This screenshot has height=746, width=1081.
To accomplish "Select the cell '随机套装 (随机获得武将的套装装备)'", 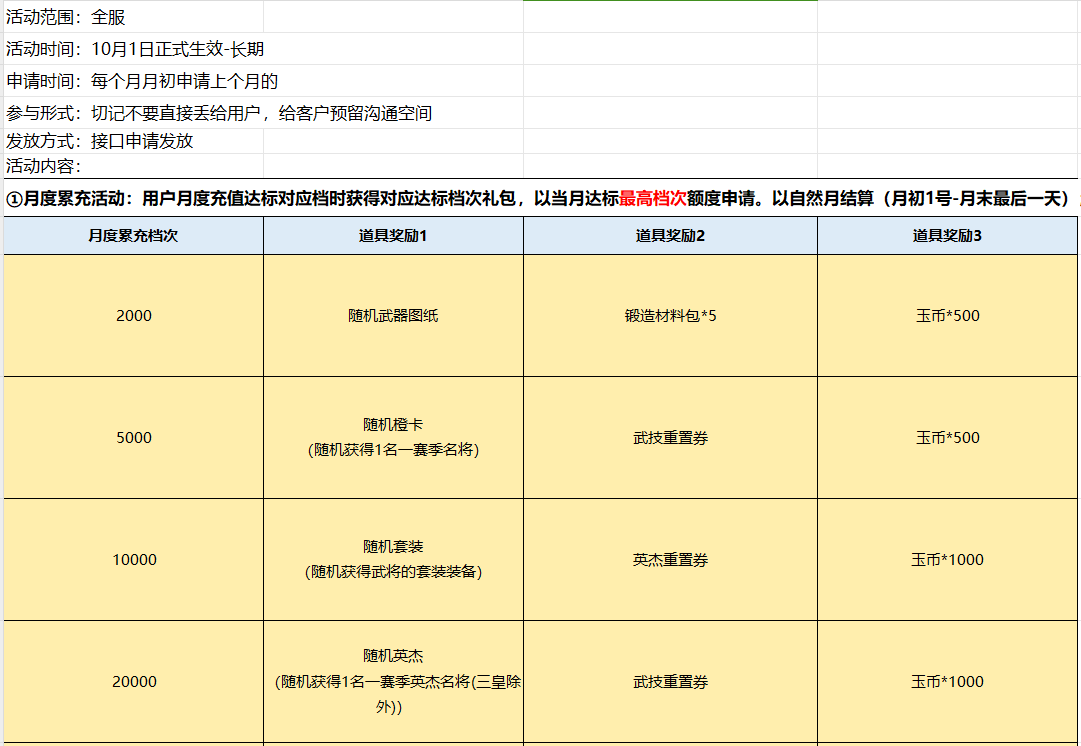I will pos(394,560).
